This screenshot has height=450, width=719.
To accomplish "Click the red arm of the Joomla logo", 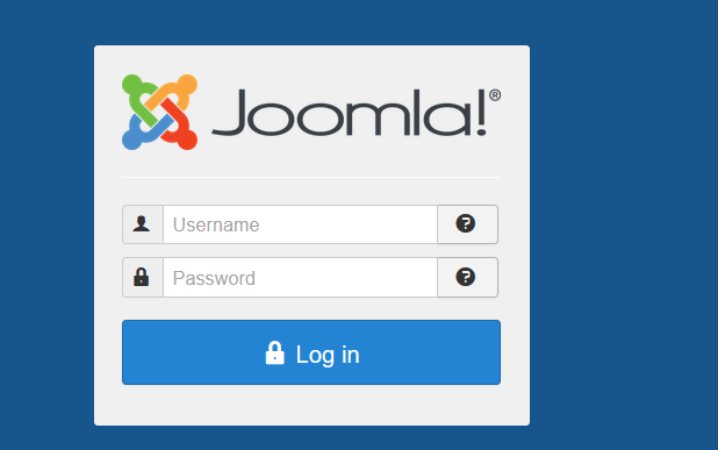I will pyautogui.click(x=181, y=126).
